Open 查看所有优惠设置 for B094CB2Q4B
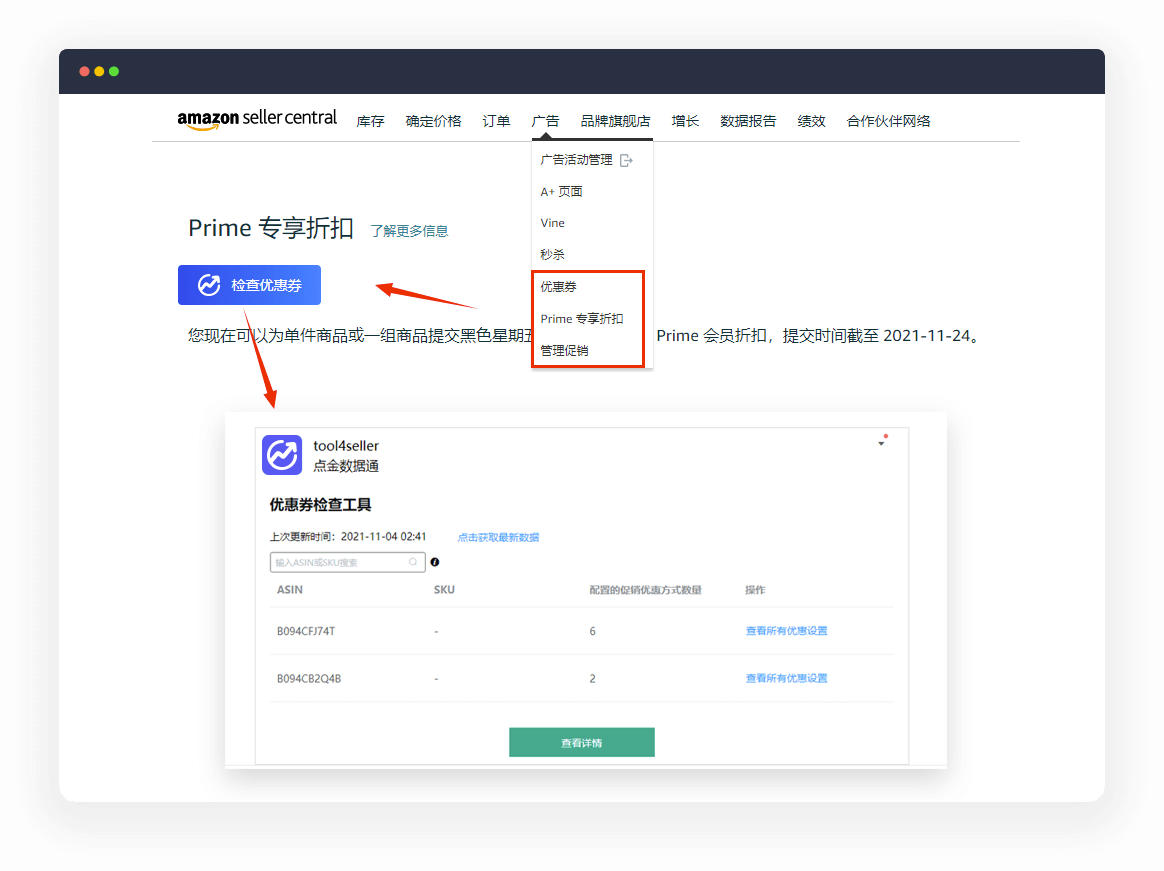Image resolution: width=1164 pixels, height=871 pixels. [786, 679]
